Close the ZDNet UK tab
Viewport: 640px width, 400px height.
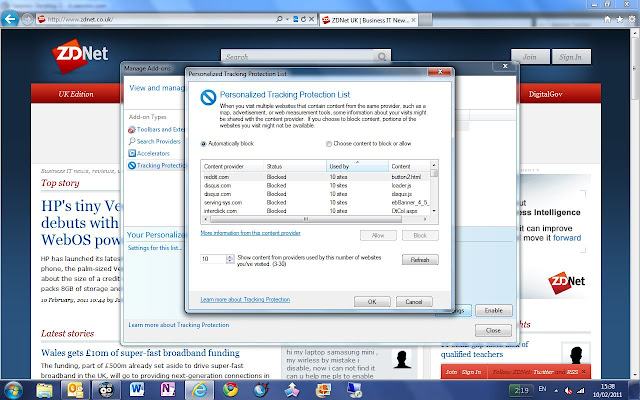tap(413, 20)
